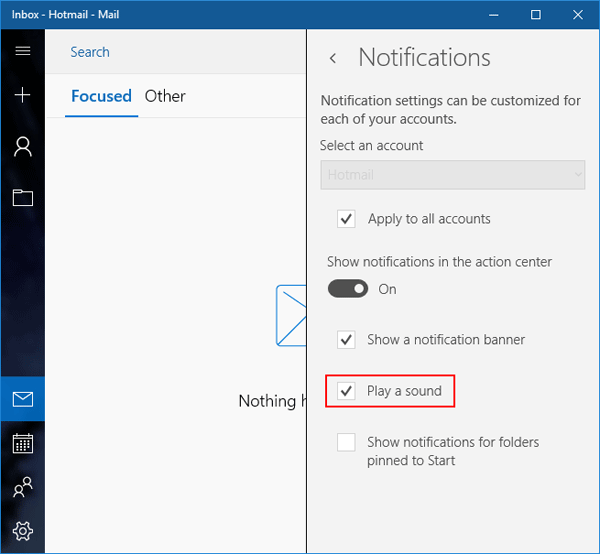Select the Mail envelope icon
The height and width of the screenshot is (554, 600).
22,400
